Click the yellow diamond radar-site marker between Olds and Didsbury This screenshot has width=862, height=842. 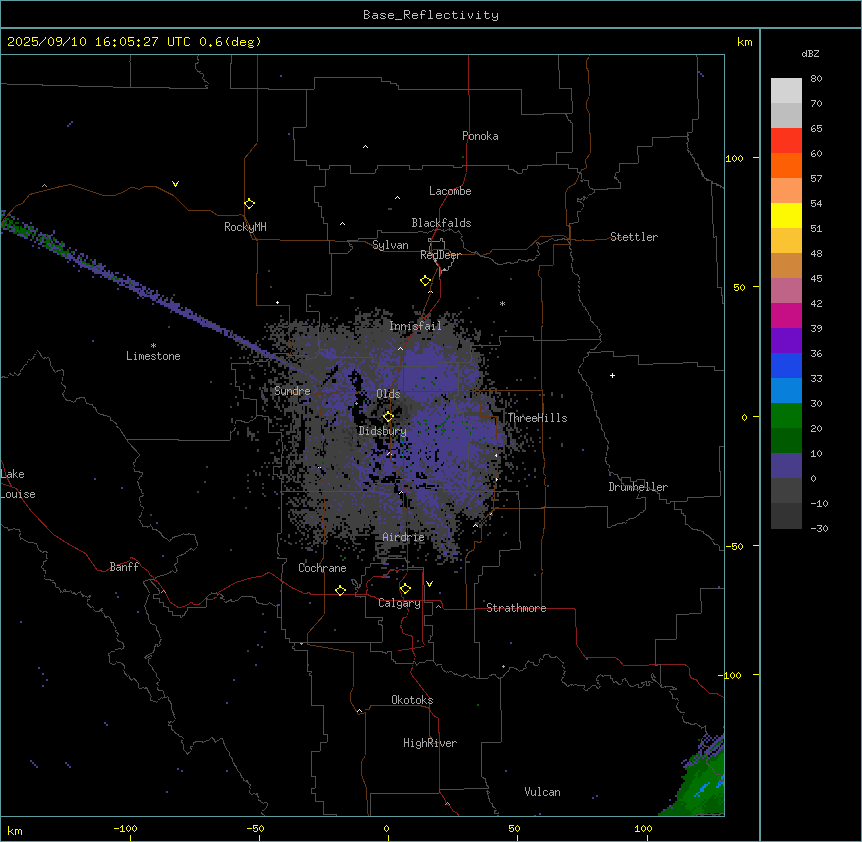tap(388, 417)
